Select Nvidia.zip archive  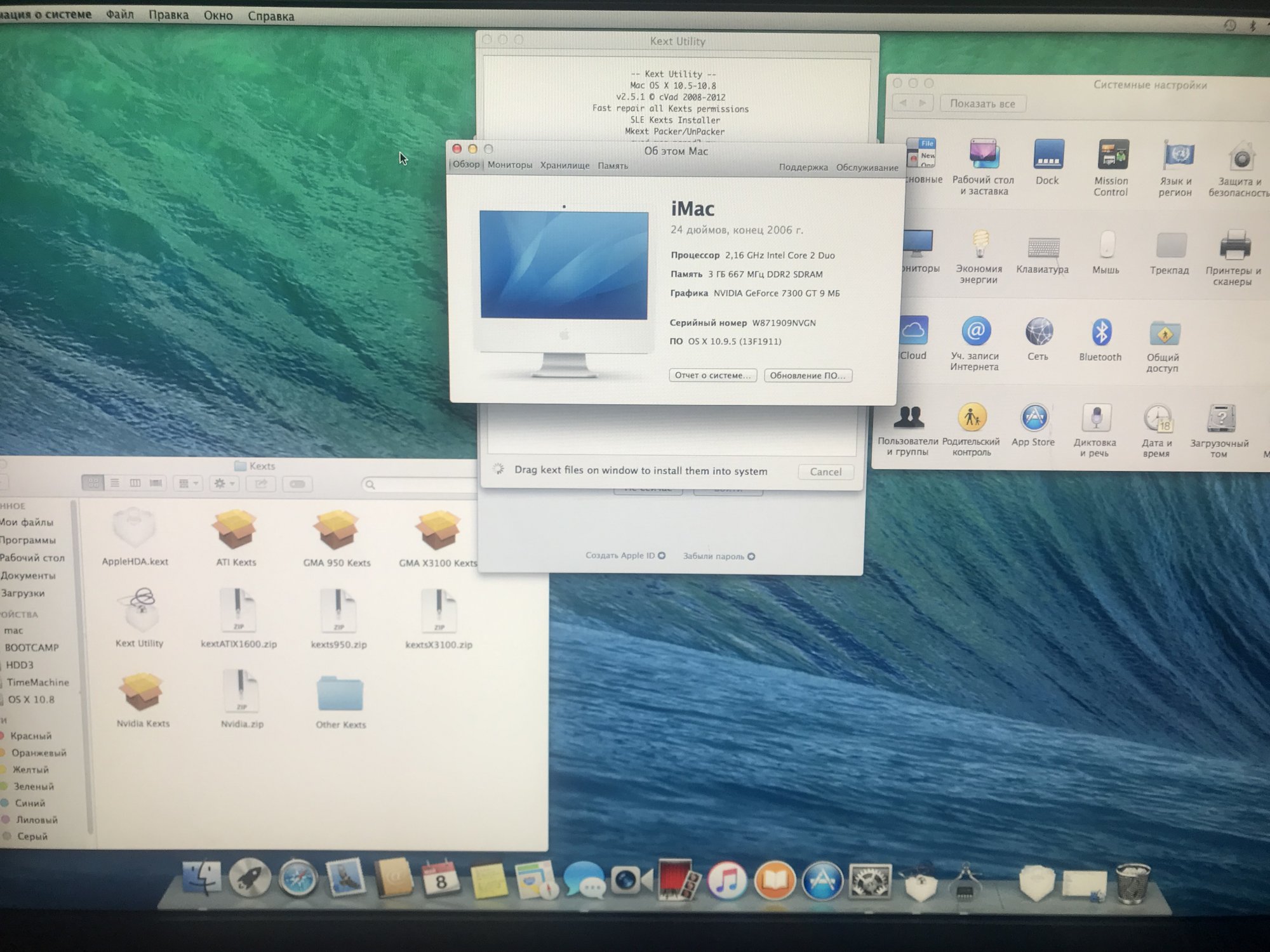point(242,699)
